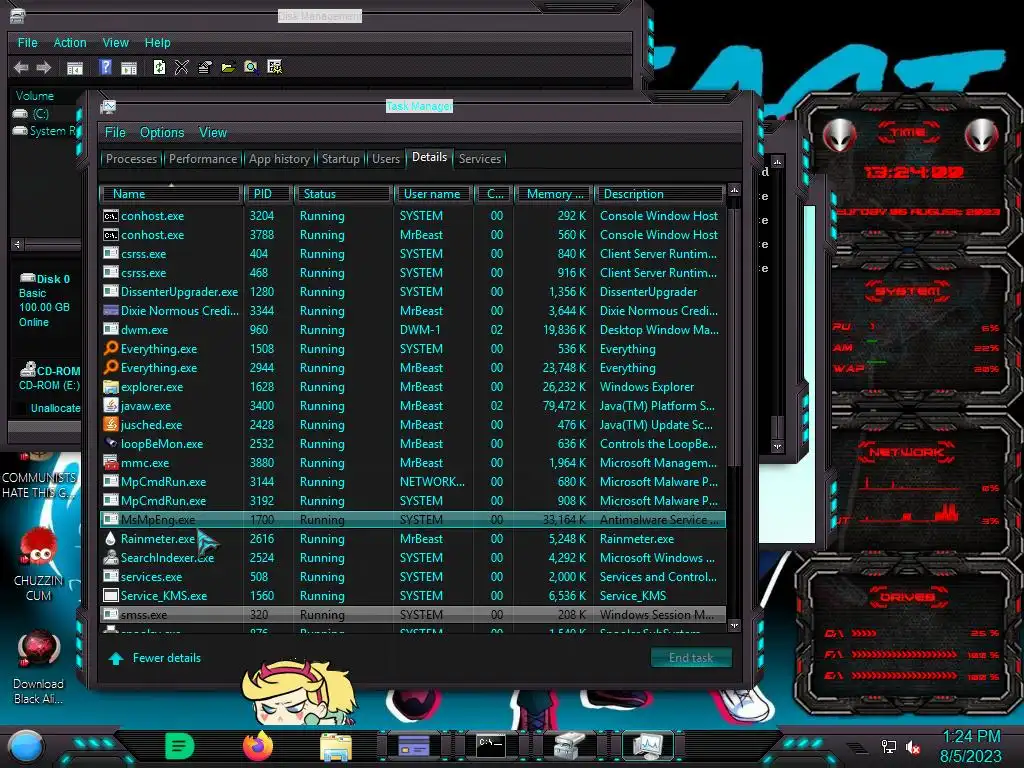Sort by the Status column header
1024x768 pixels.
(x=344, y=194)
